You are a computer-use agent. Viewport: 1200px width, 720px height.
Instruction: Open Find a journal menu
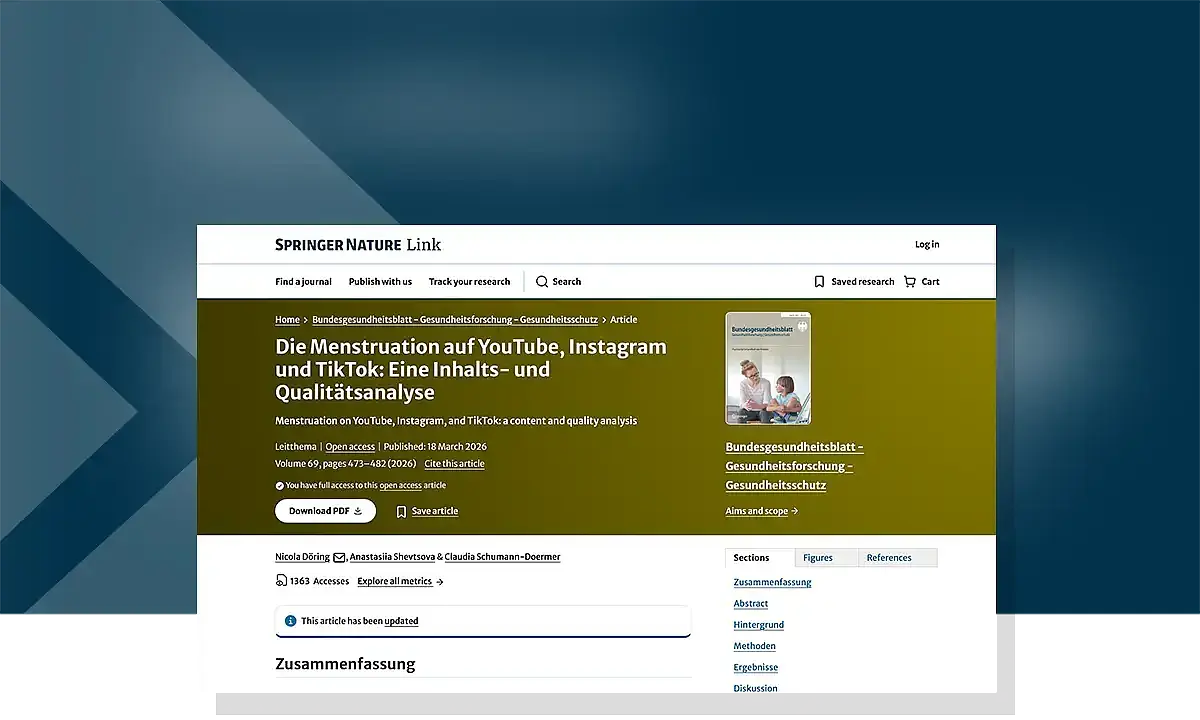[304, 282]
